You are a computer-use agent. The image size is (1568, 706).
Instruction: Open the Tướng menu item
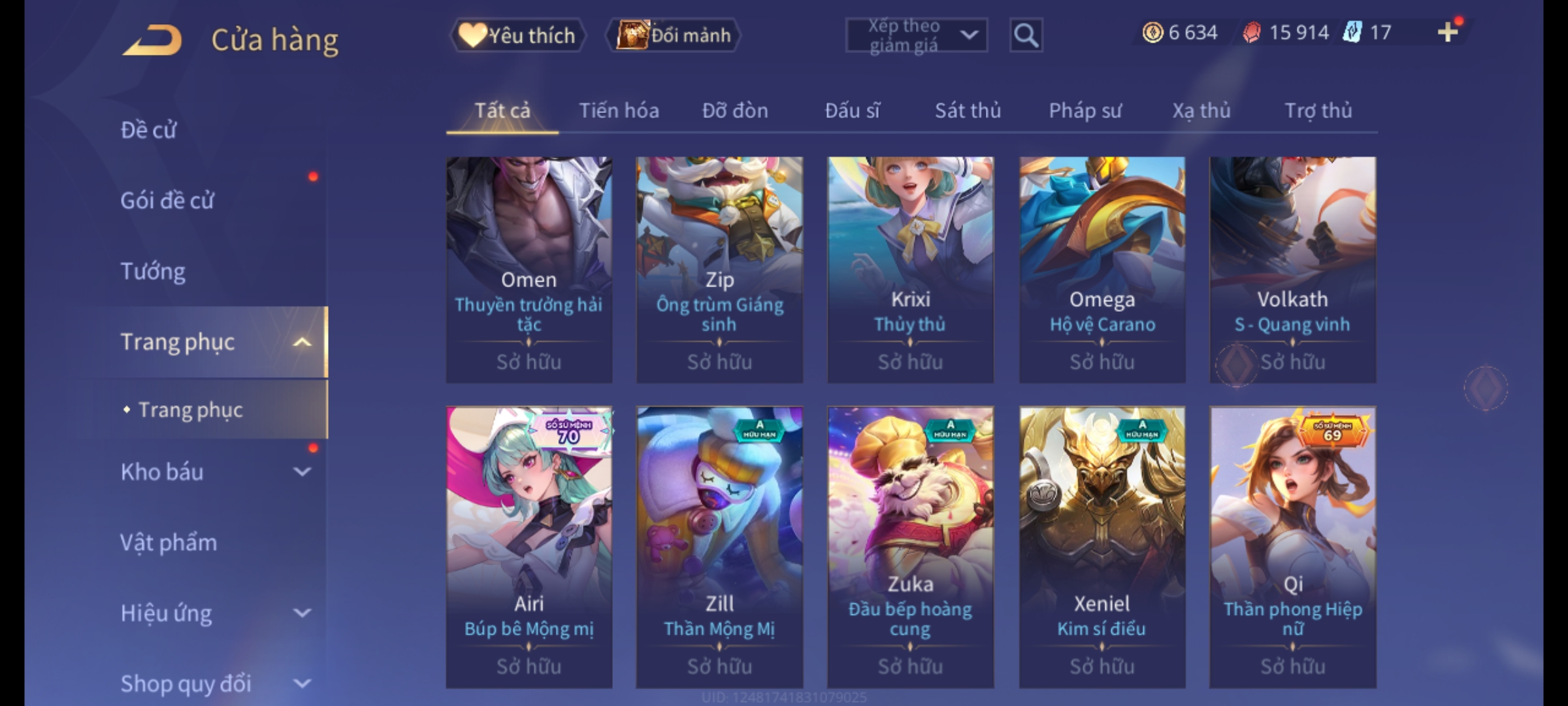tap(153, 271)
